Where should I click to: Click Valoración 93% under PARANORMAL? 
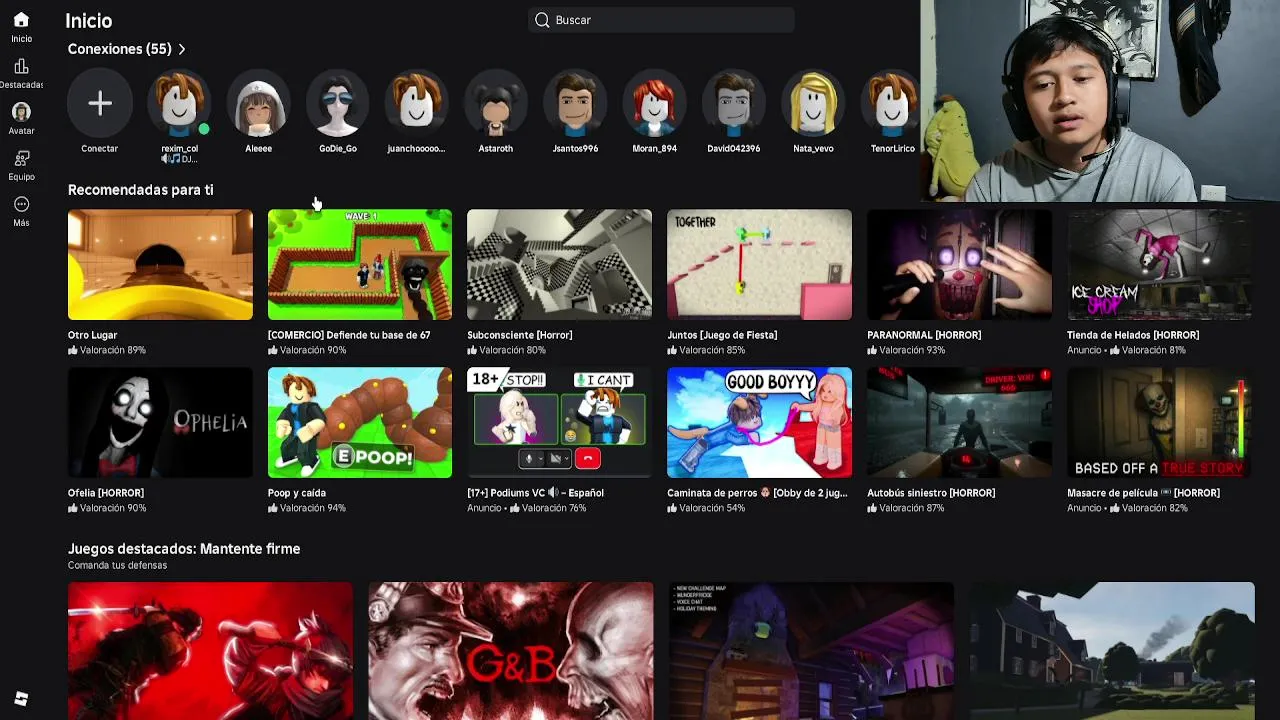906,350
